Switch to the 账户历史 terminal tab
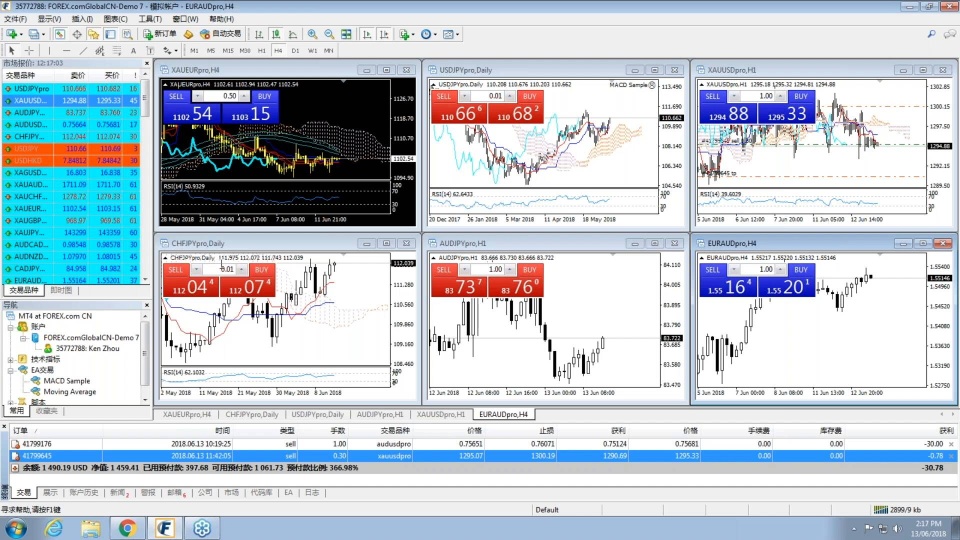 84,492
